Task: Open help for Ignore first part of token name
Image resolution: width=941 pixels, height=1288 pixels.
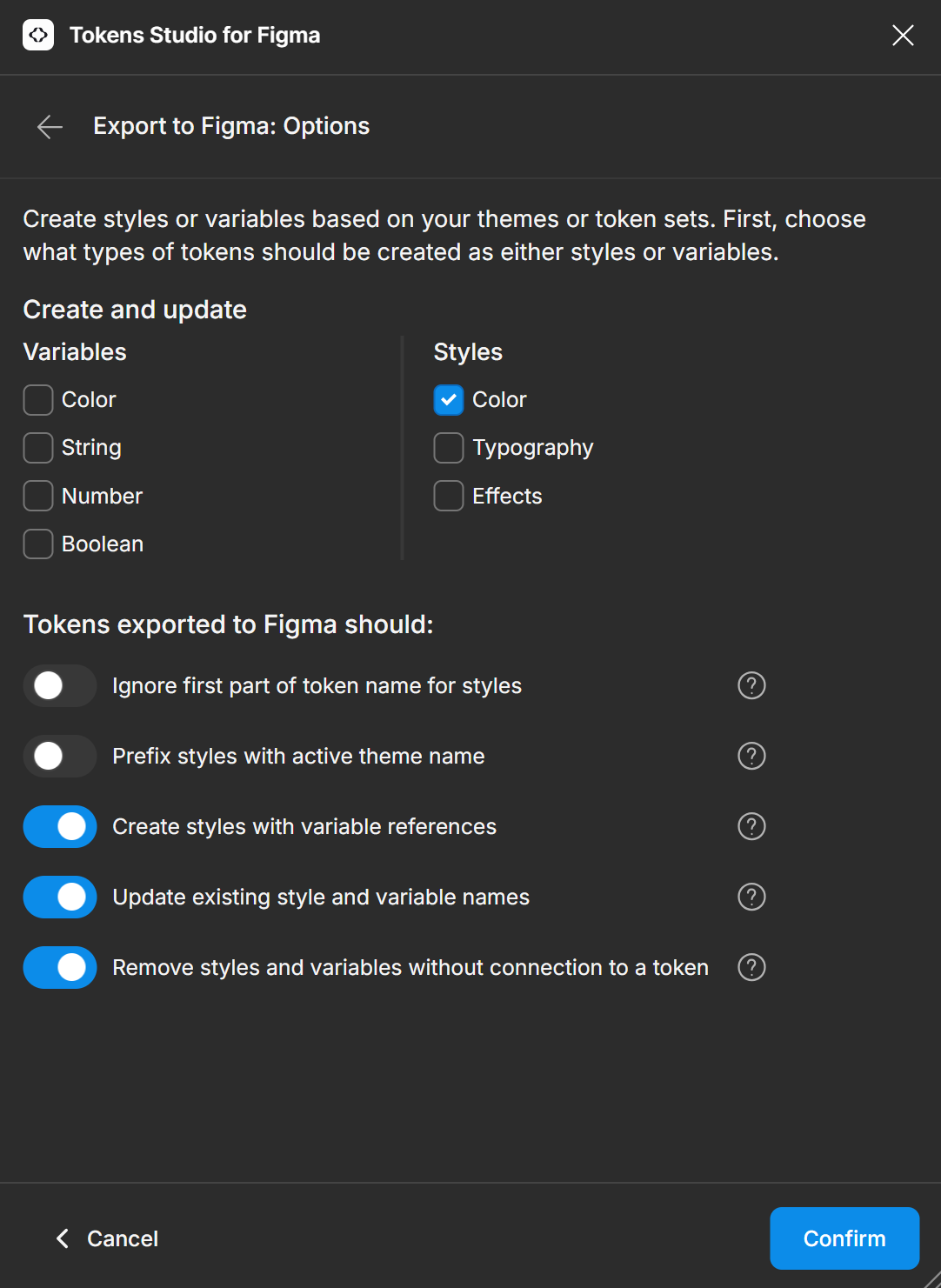Action: point(751,685)
